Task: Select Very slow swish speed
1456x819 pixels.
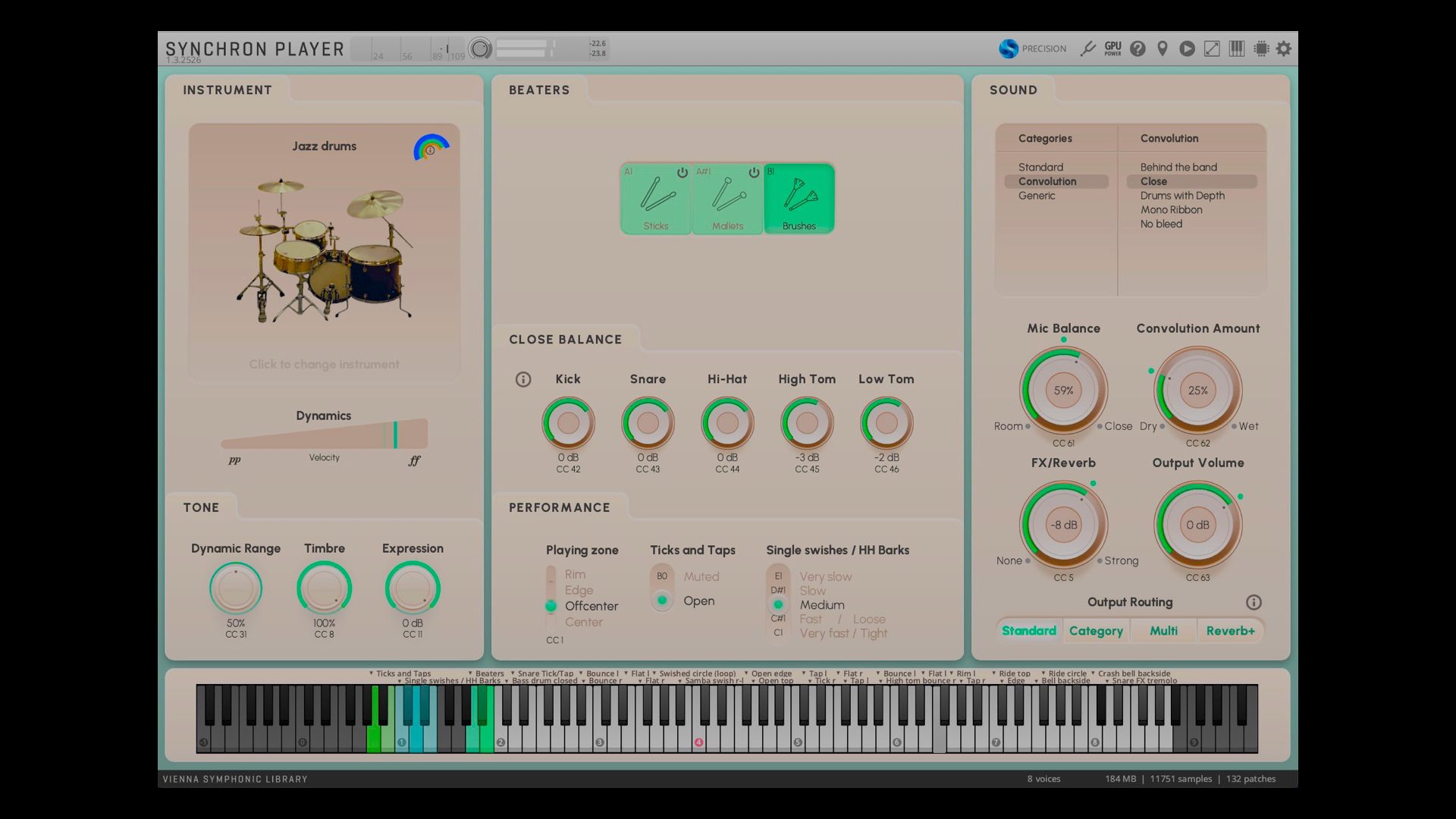Action: click(x=826, y=576)
